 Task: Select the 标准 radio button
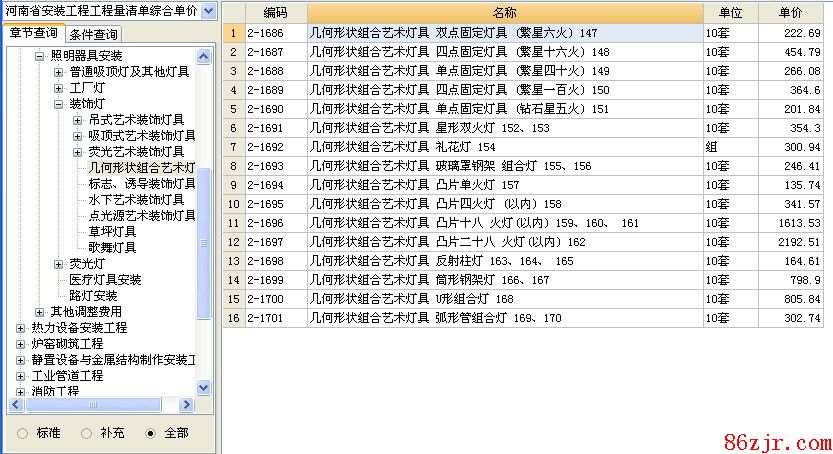point(23,433)
